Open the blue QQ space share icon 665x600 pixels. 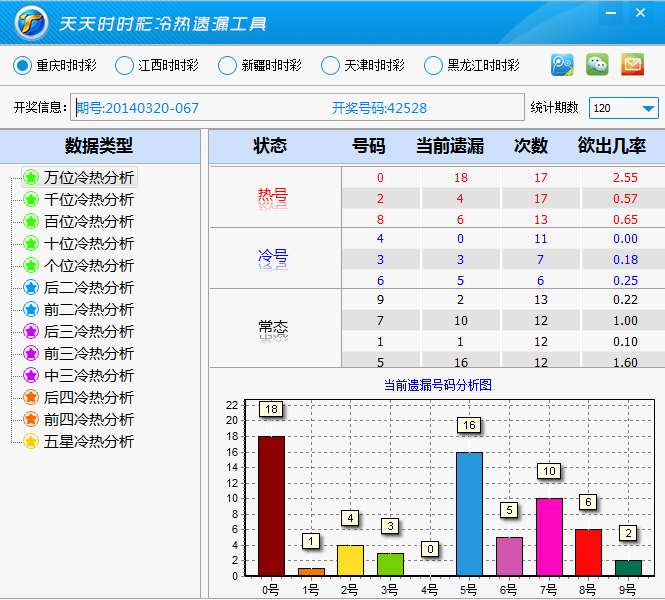coord(562,65)
